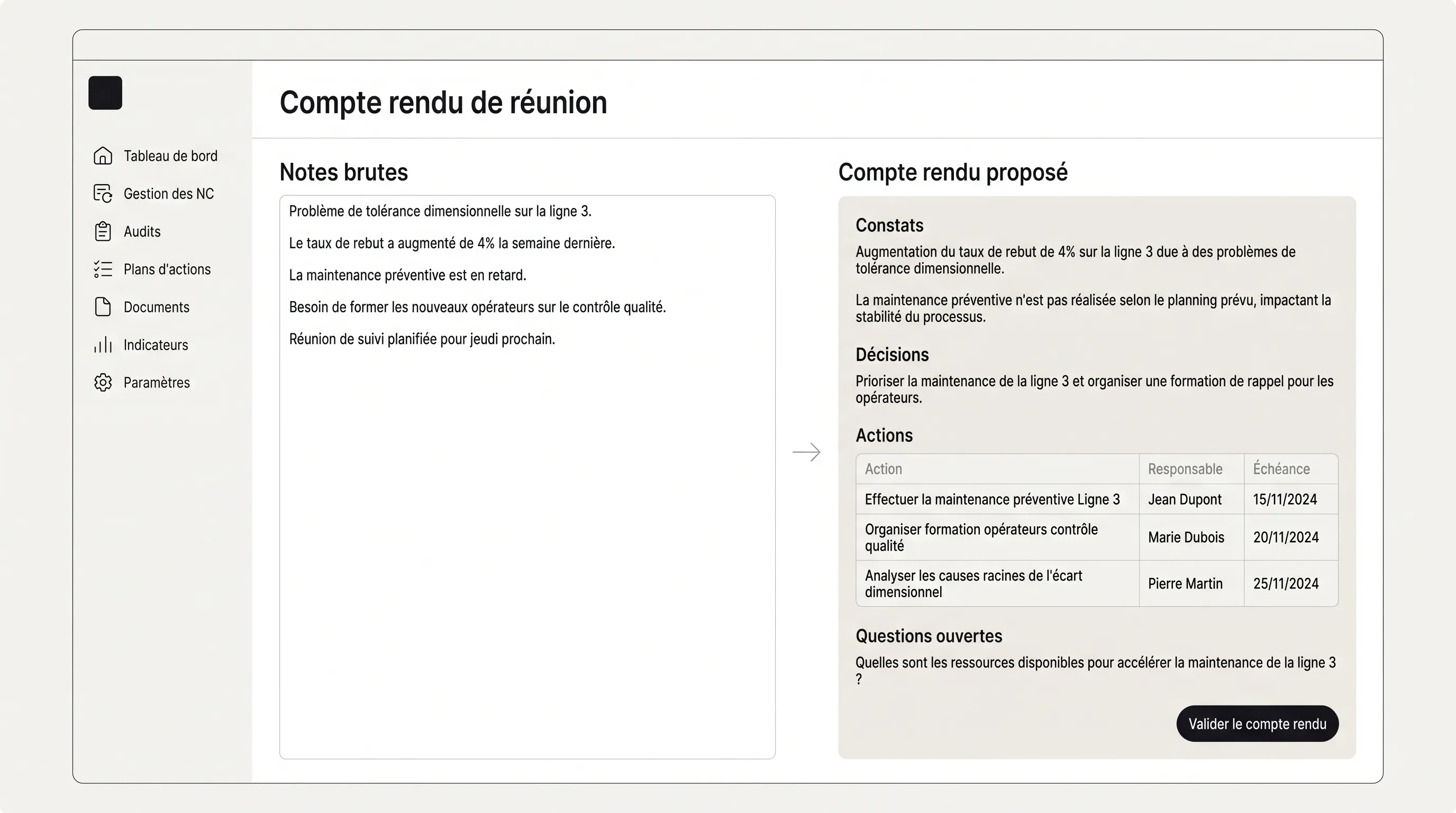Click the Responsable column header
The width and height of the screenshot is (1456, 813).
[x=1191, y=468]
